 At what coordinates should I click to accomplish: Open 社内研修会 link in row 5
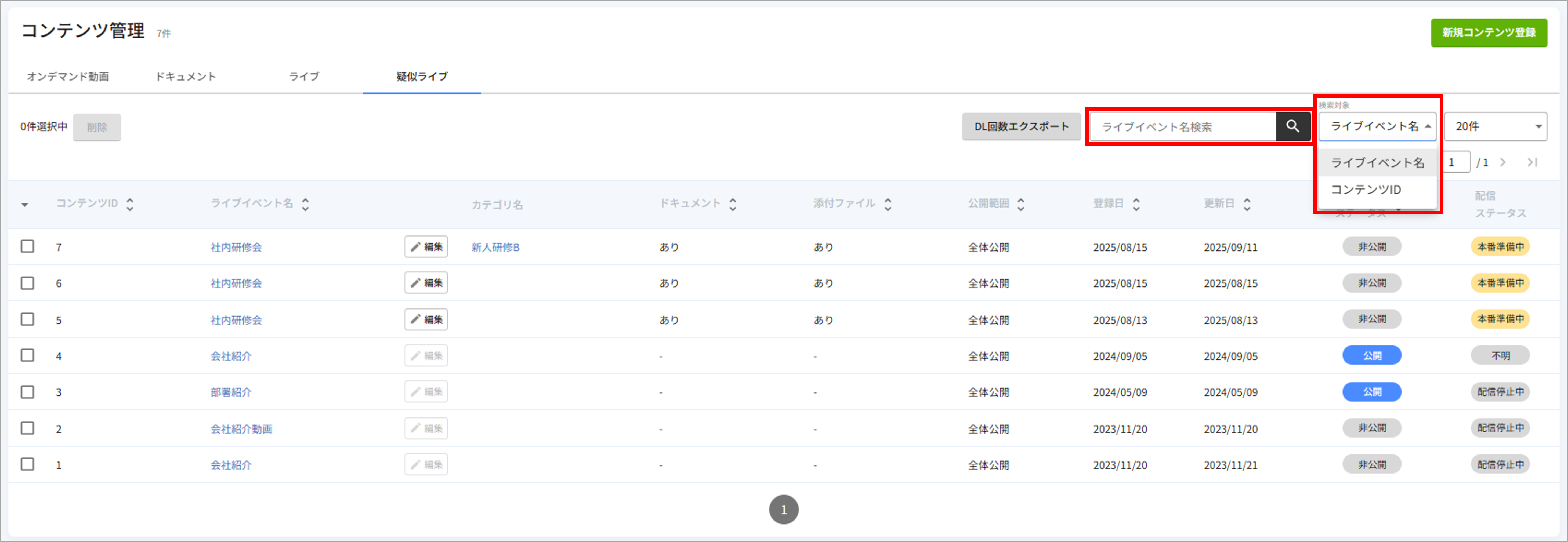[x=236, y=320]
